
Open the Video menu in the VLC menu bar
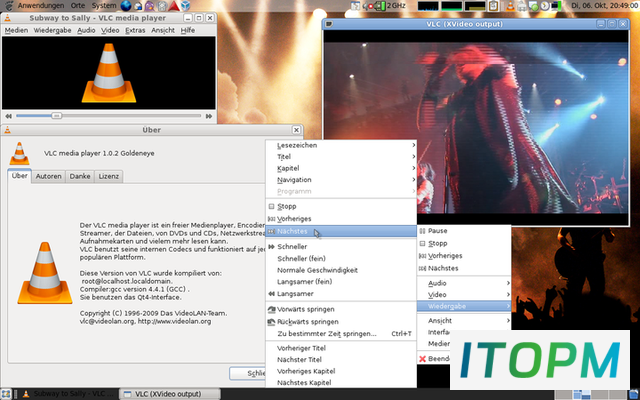[x=110, y=30]
